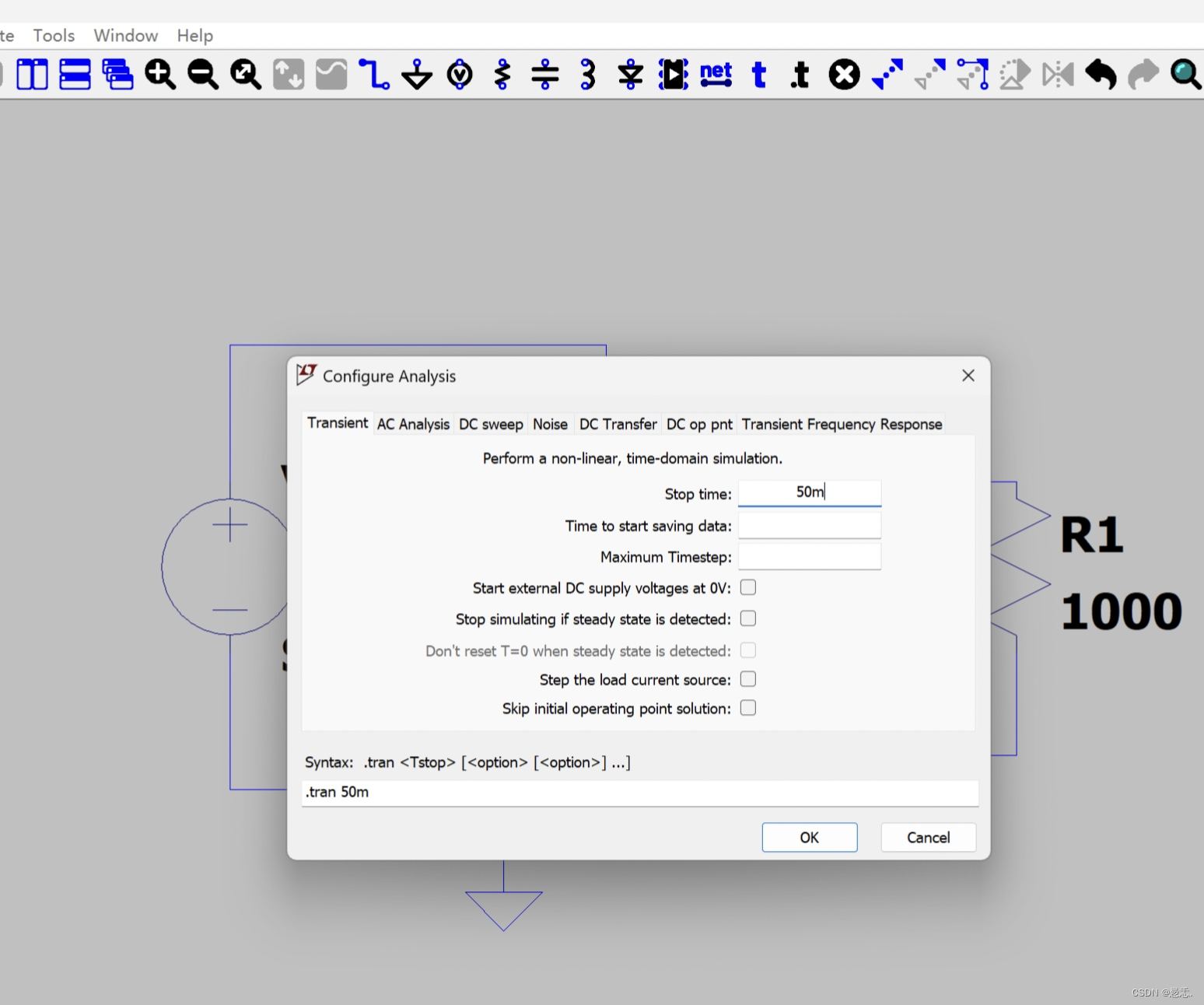Select the move tool
Screen dimensions: 1204x1005
pyautogui.click(x=930, y=75)
